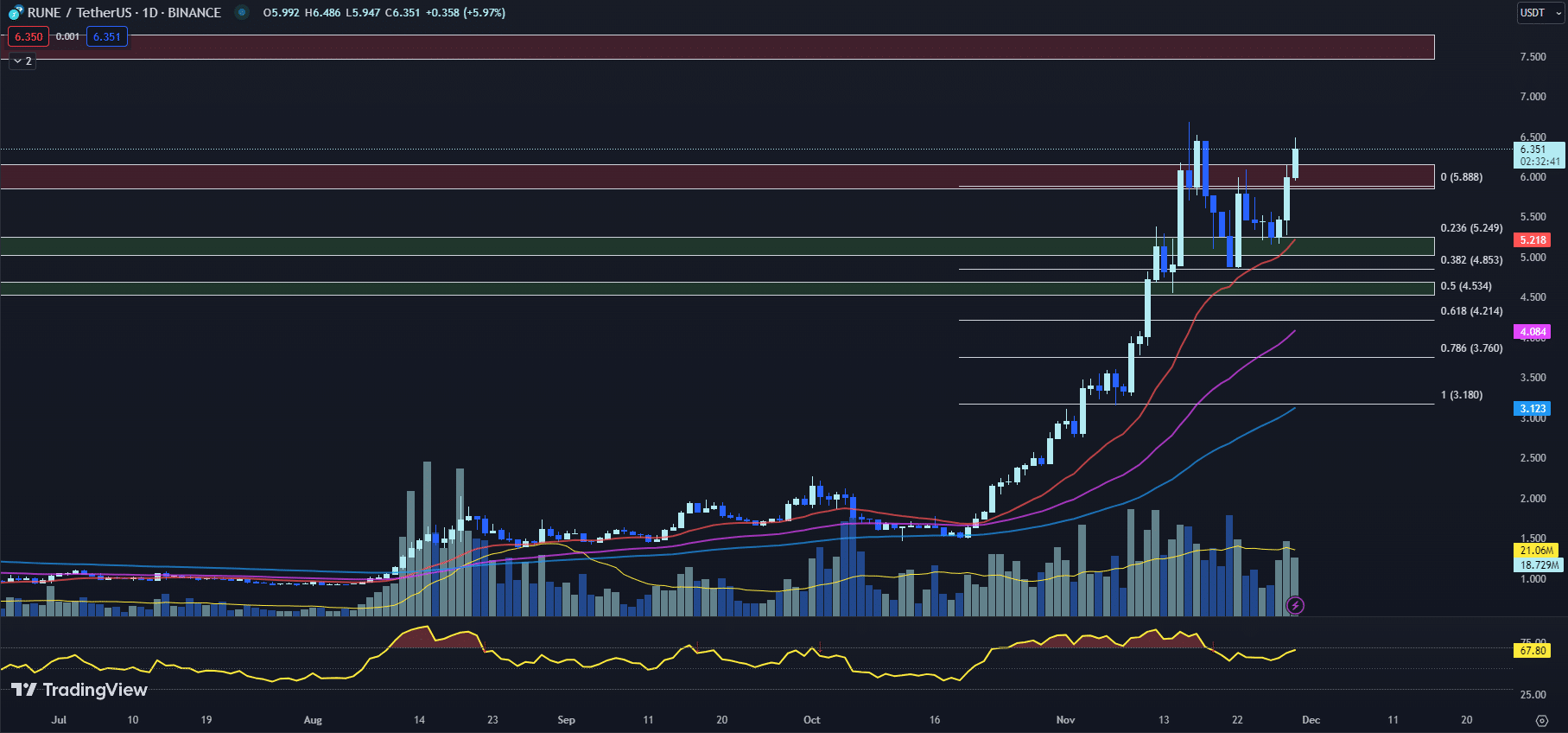Click the red 5.218 moving average price tag
This screenshot has height=733, width=1568.
point(1533,240)
